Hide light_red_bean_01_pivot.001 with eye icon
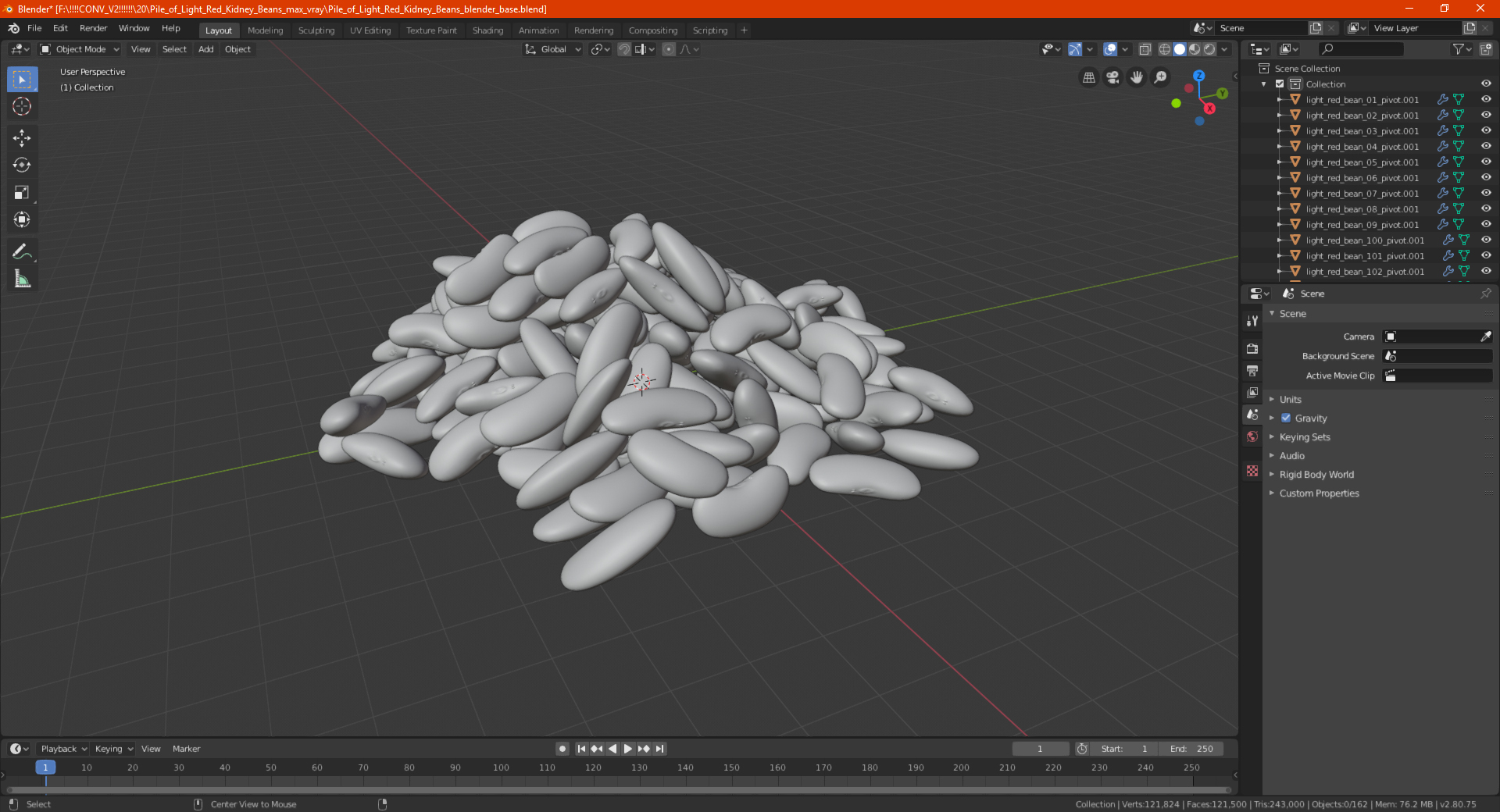This screenshot has height=812, width=1500. pyautogui.click(x=1485, y=100)
